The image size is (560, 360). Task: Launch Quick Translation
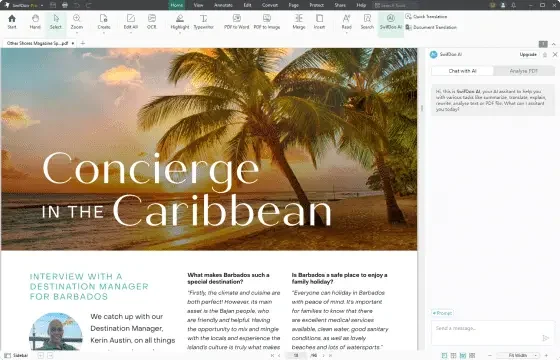(x=426, y=16)
